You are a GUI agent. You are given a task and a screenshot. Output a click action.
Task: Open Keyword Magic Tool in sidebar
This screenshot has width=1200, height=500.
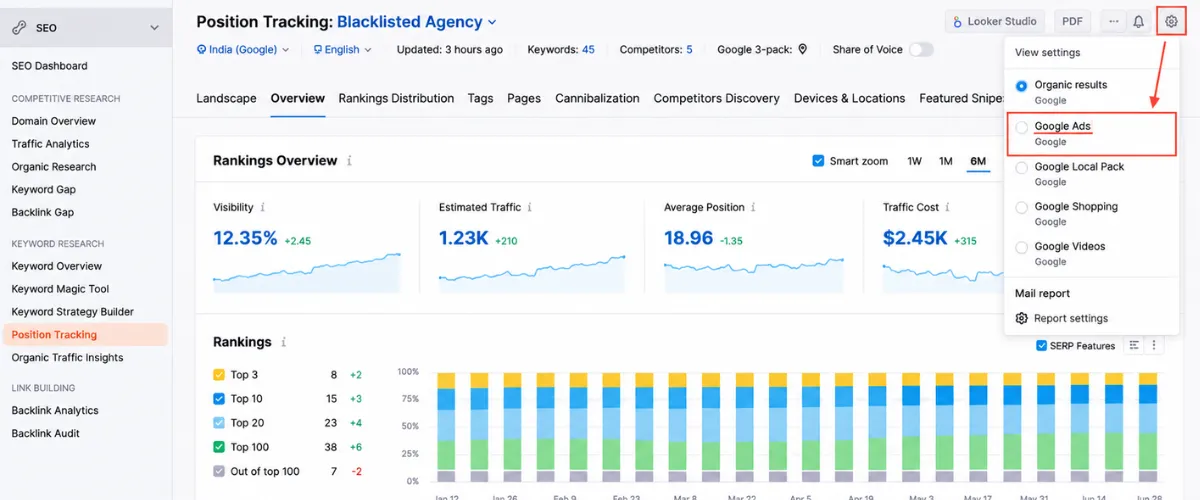[x=60, y=289]
